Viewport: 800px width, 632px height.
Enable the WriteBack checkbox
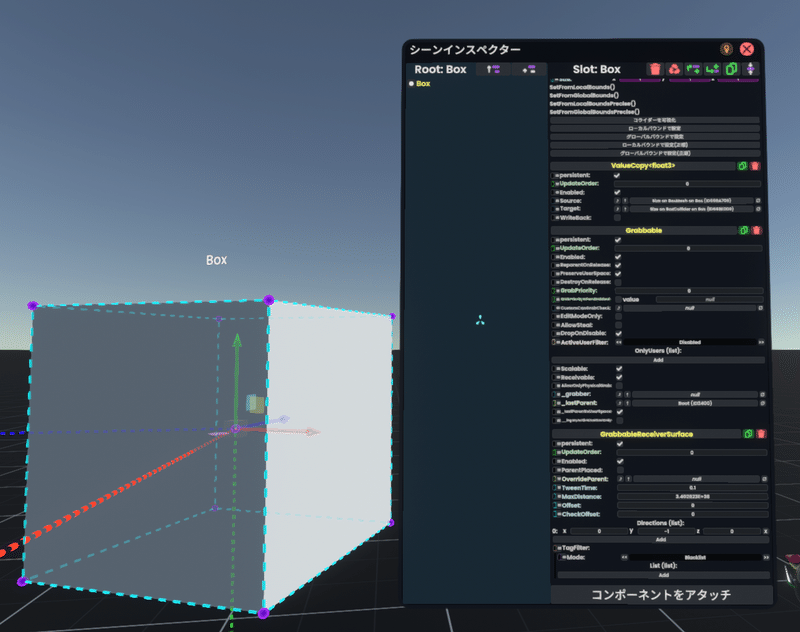617,218
